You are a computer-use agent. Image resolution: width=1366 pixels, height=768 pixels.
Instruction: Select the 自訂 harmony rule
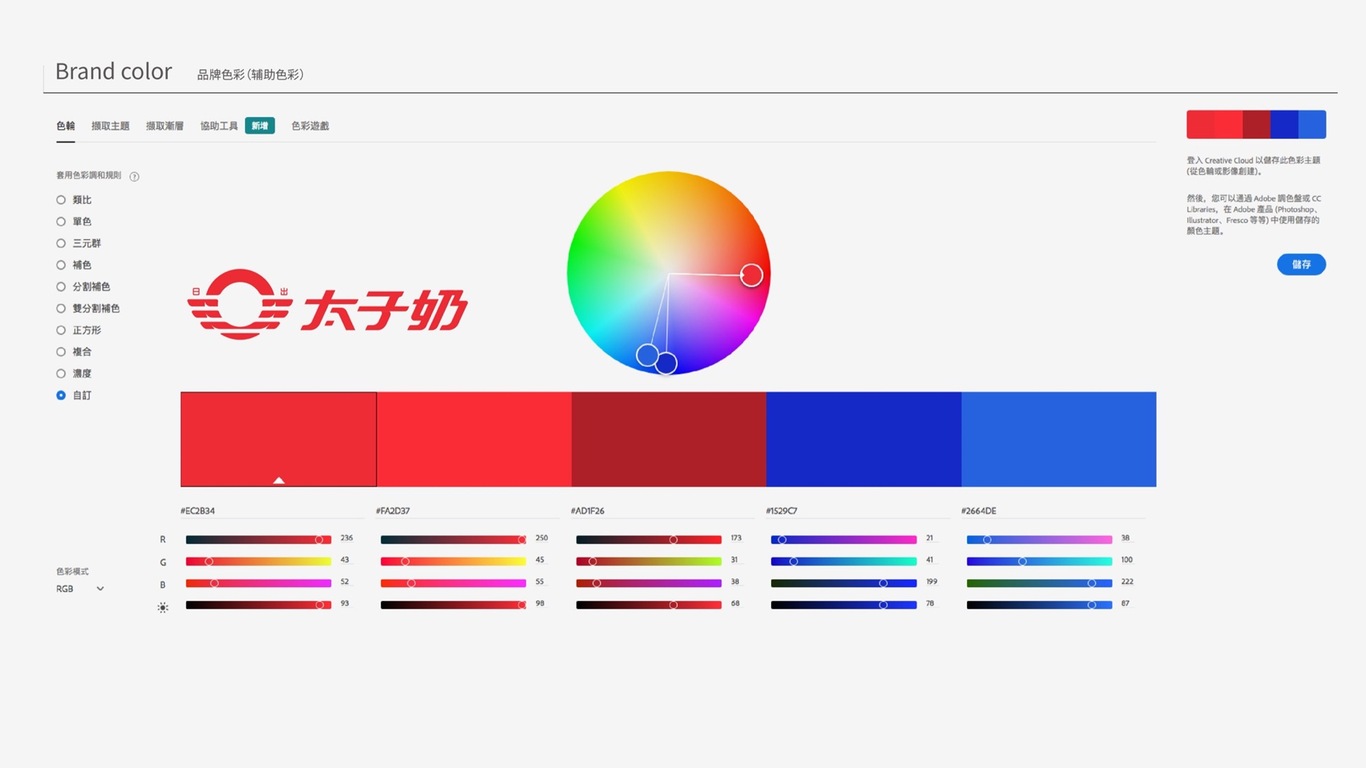point(74,395)
